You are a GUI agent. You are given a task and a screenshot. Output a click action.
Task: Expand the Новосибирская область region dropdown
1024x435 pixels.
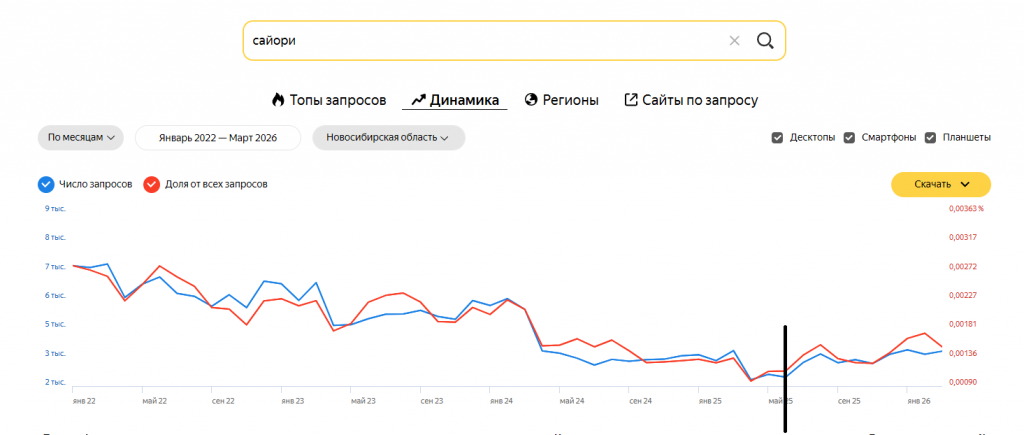389,138
